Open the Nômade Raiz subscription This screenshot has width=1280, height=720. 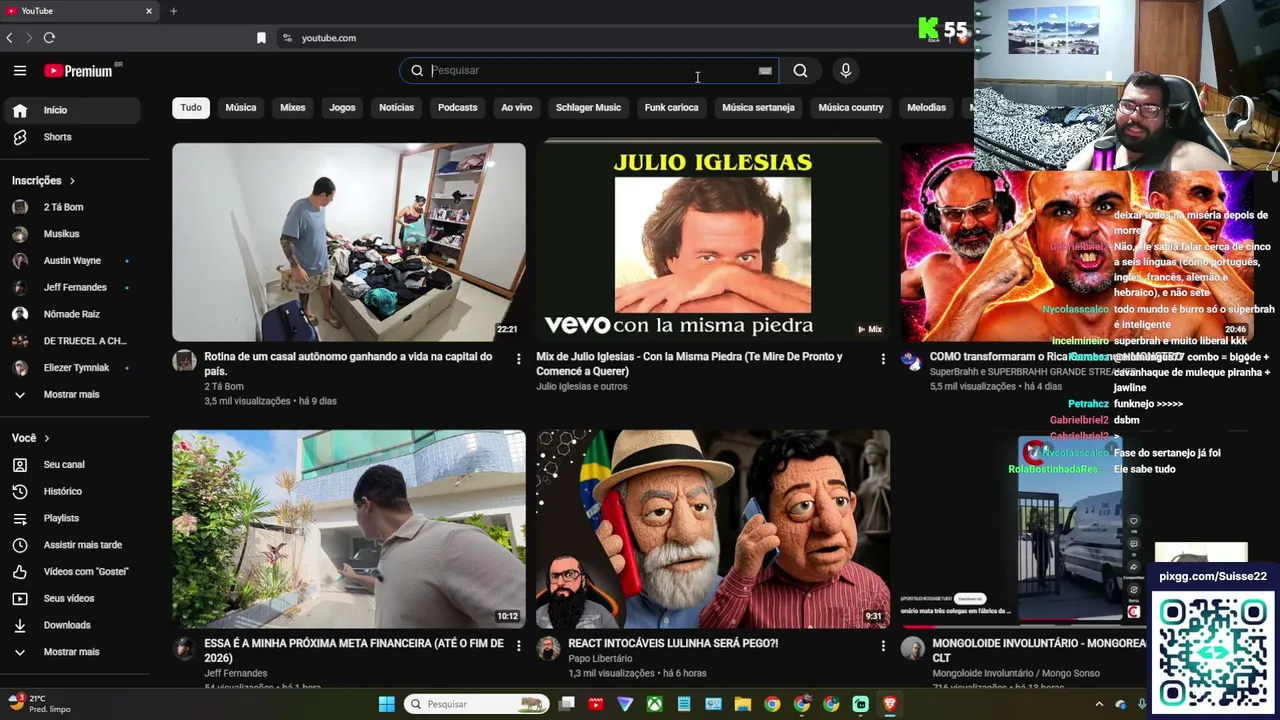click(x=72, y=314)
